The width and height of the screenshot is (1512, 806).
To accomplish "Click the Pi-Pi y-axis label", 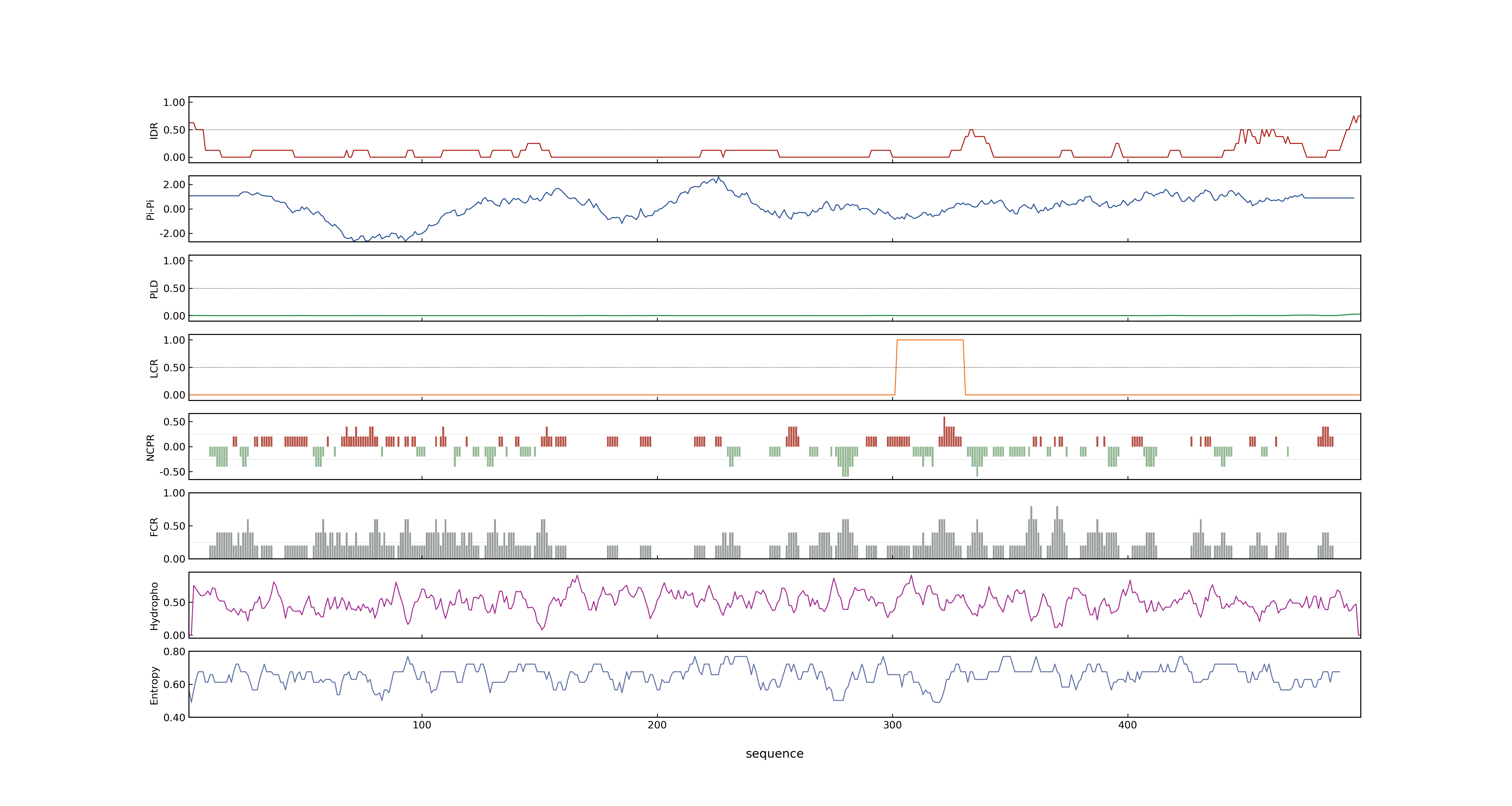I will click(x=150, y=209).
